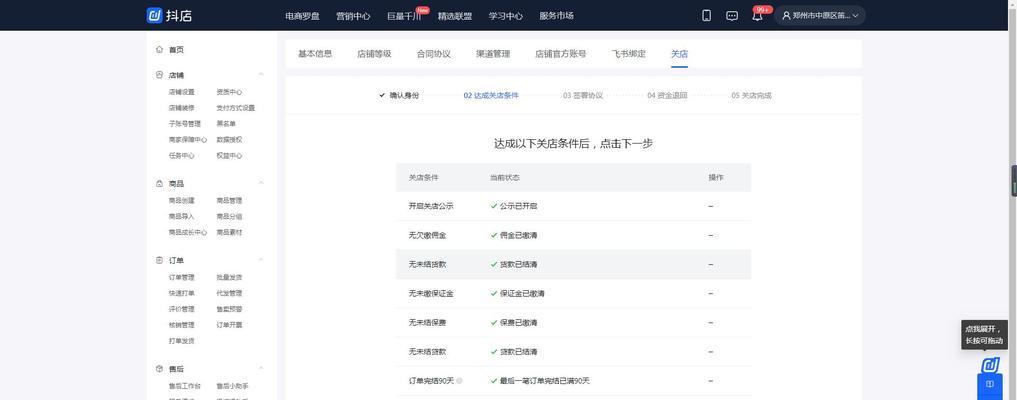Open 商家保障中心 in sidebar
This screenshot has width=1017, height=400.
pyautogui.click(x=188, y=139)
